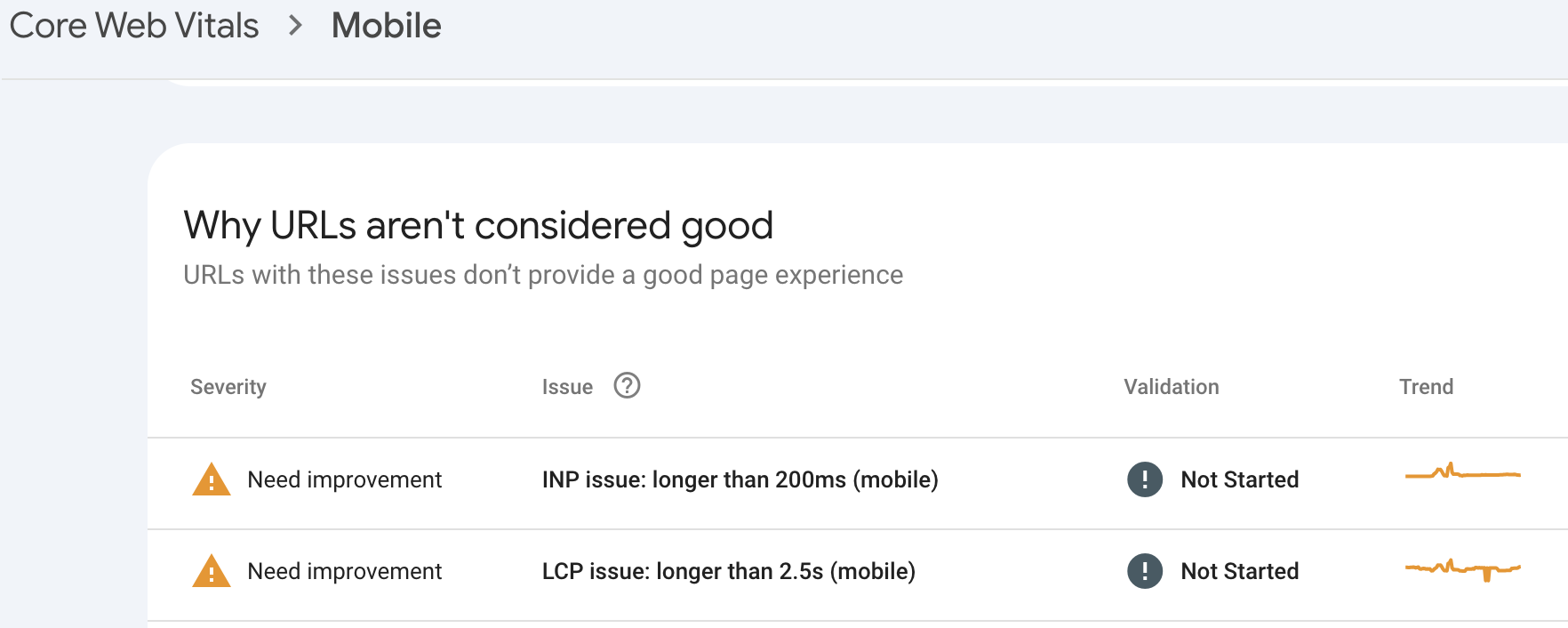1568x628 pixels.
Task: Click the Not Started exclamation icon for INP
Action: pyautogui.click(x=1145, y=479)
